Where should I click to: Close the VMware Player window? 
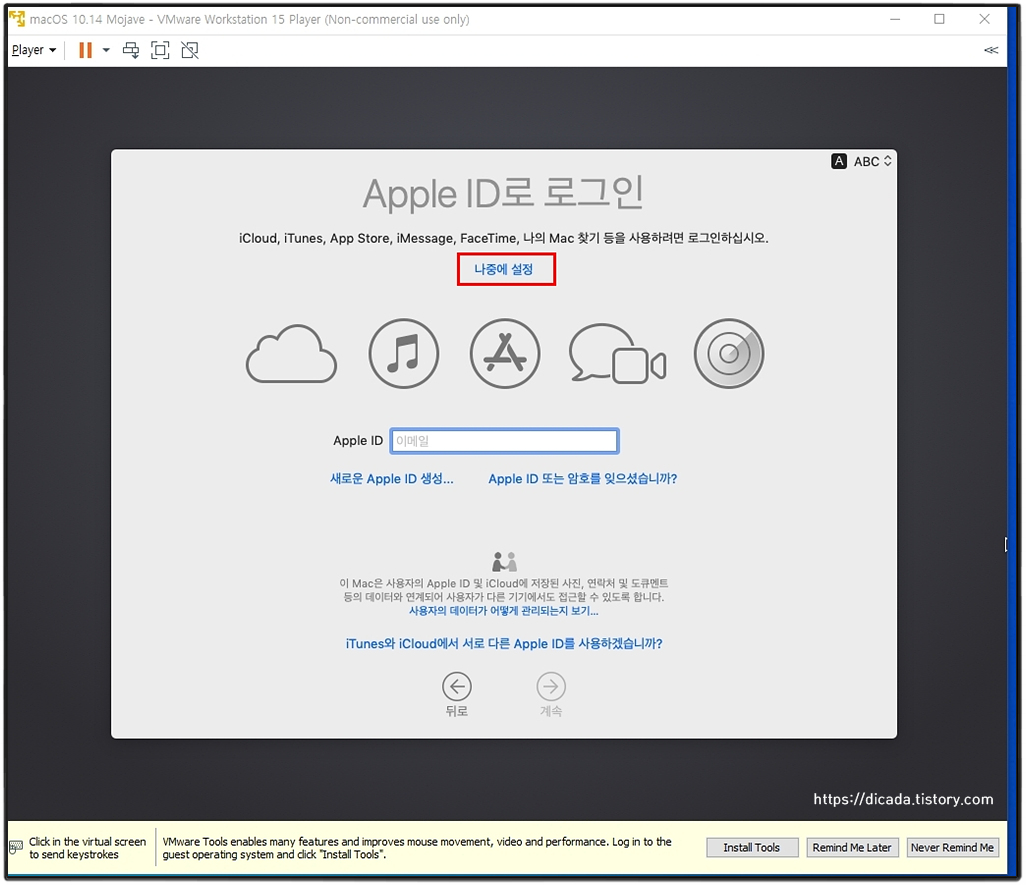click(x=984, y=20)
